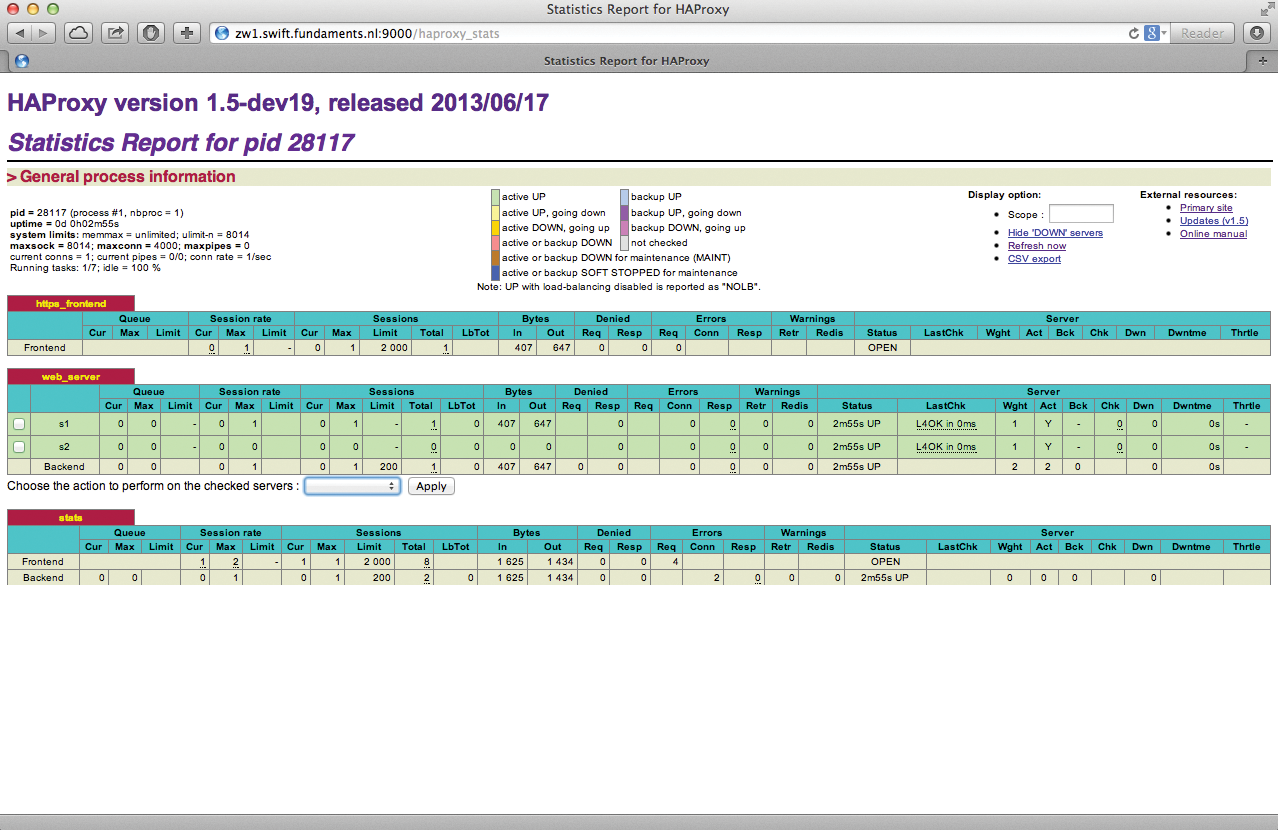
Task: Click the Apply button
Action: 431,486
